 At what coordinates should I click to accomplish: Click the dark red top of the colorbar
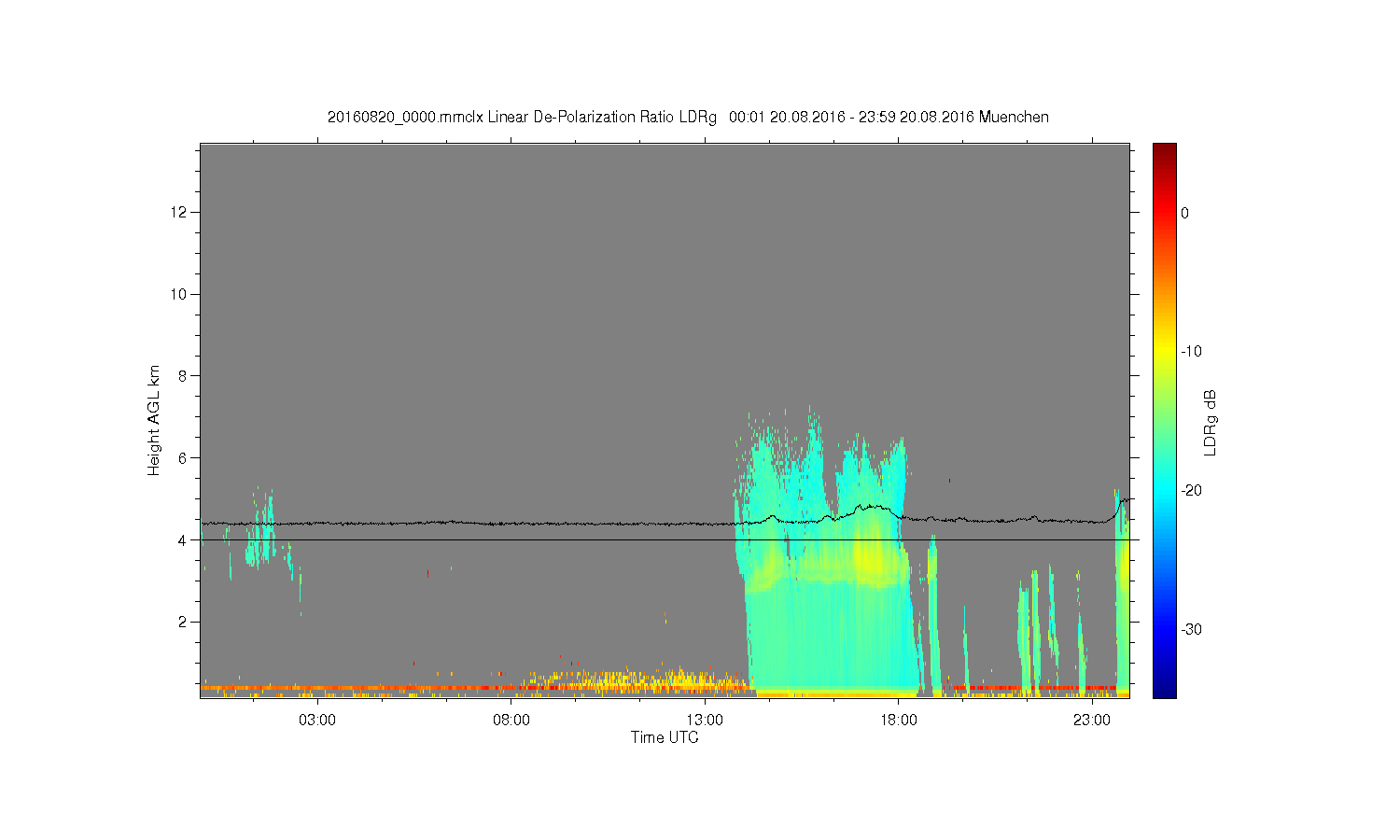[1164, 149]
